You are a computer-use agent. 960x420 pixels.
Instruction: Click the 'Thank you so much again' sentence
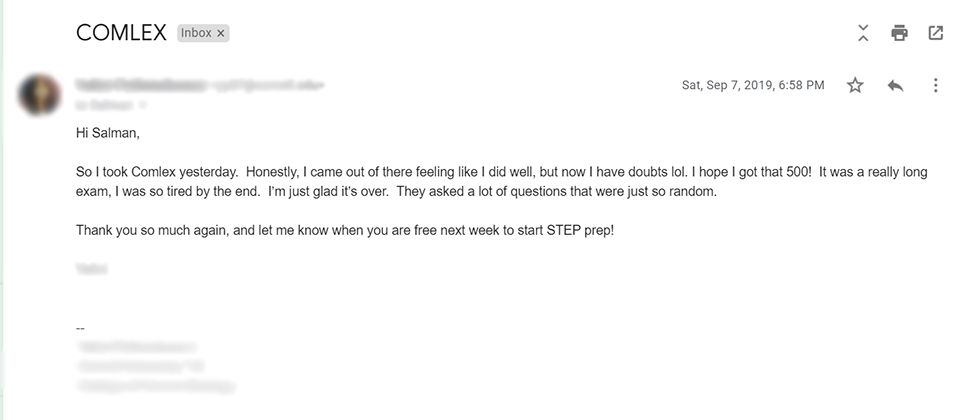point(345,231)
